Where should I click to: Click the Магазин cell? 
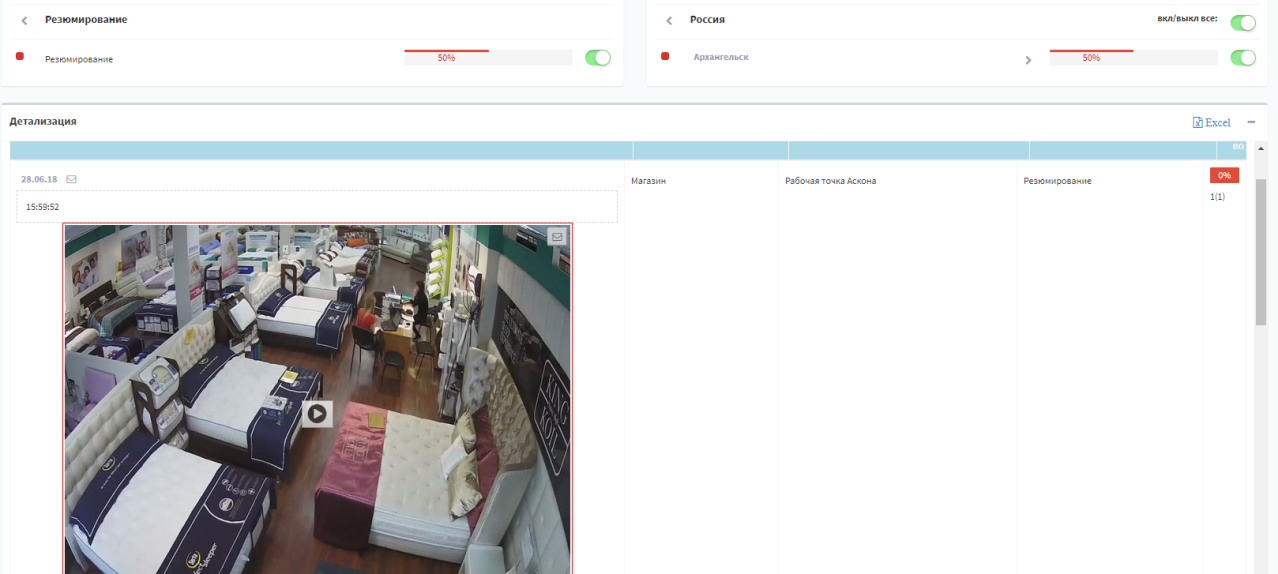(648, 181)
